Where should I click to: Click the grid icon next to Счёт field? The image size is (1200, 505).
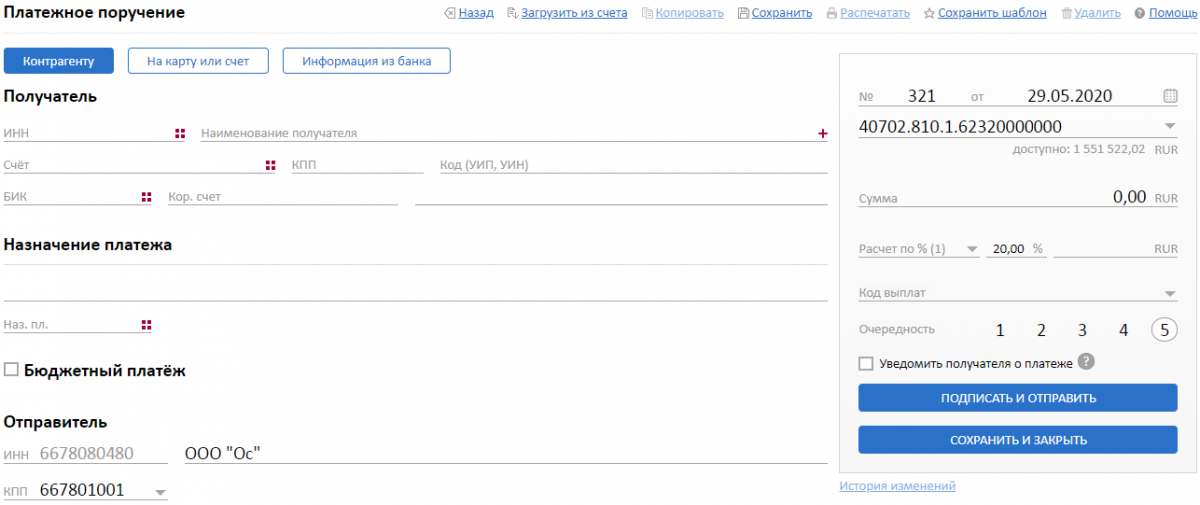tap(270, 165)
